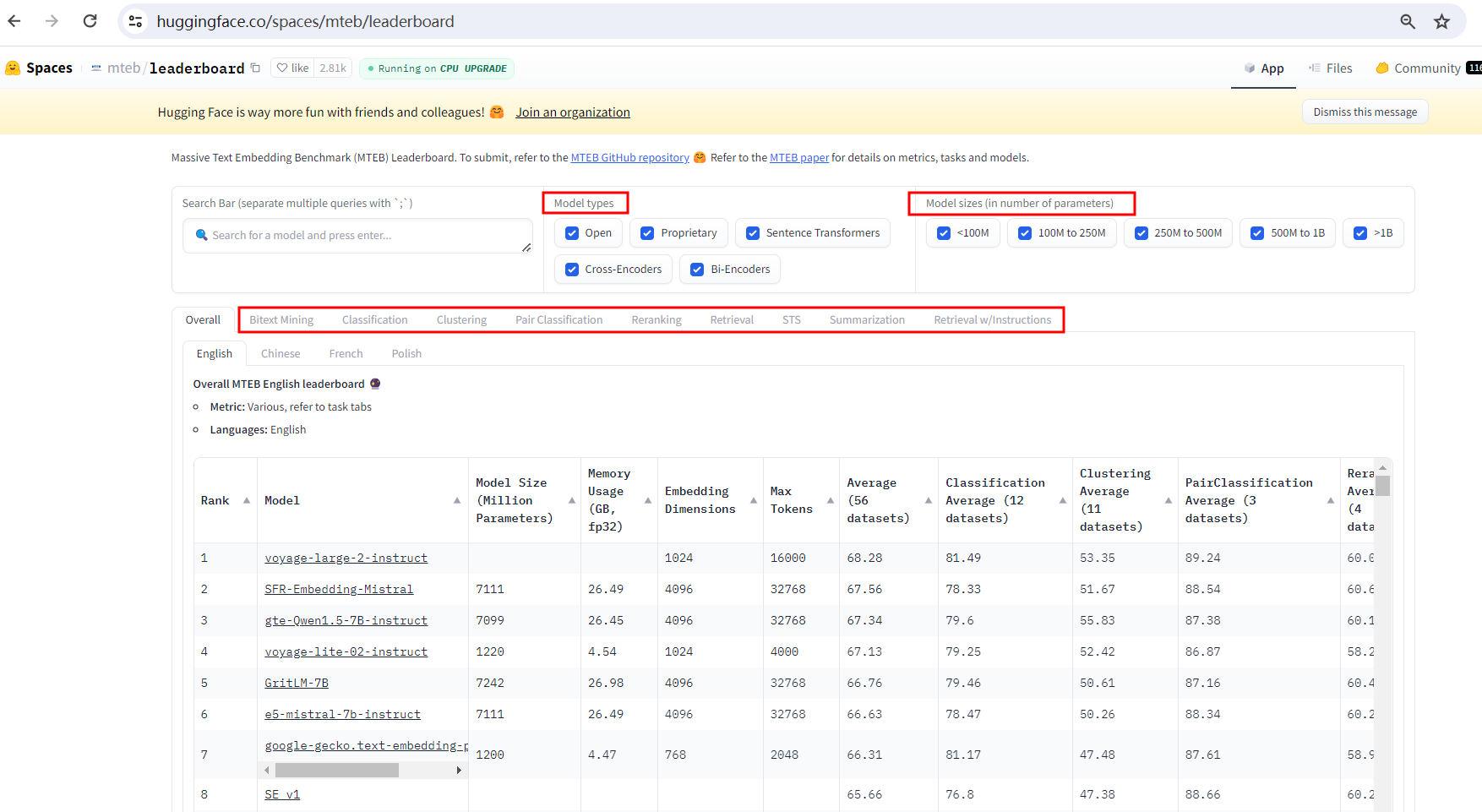
Task: Sort by Embedding Dimensions column arrow
Action: [754, 500]
